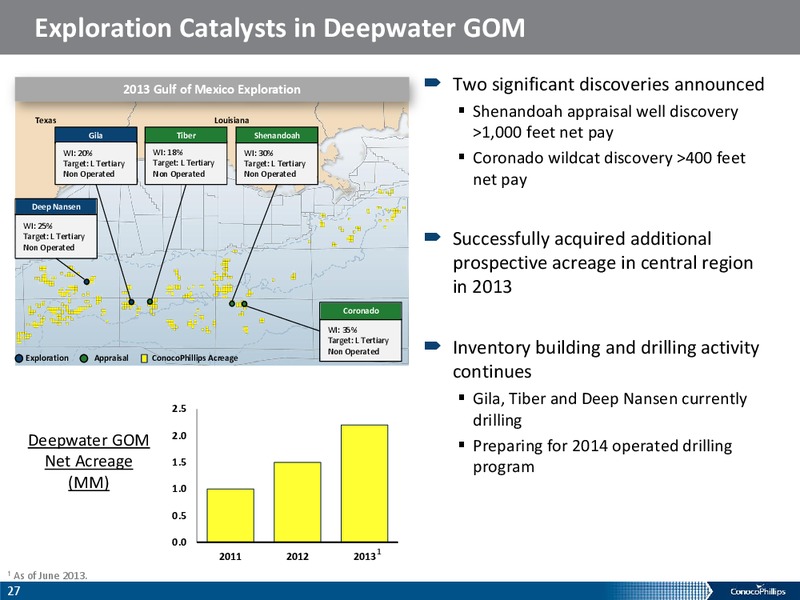800x600 pixels.
Task: Click 'WI: 30%' in the Shenandoah box
Action: pyautogui.click(x=259, y=153)
